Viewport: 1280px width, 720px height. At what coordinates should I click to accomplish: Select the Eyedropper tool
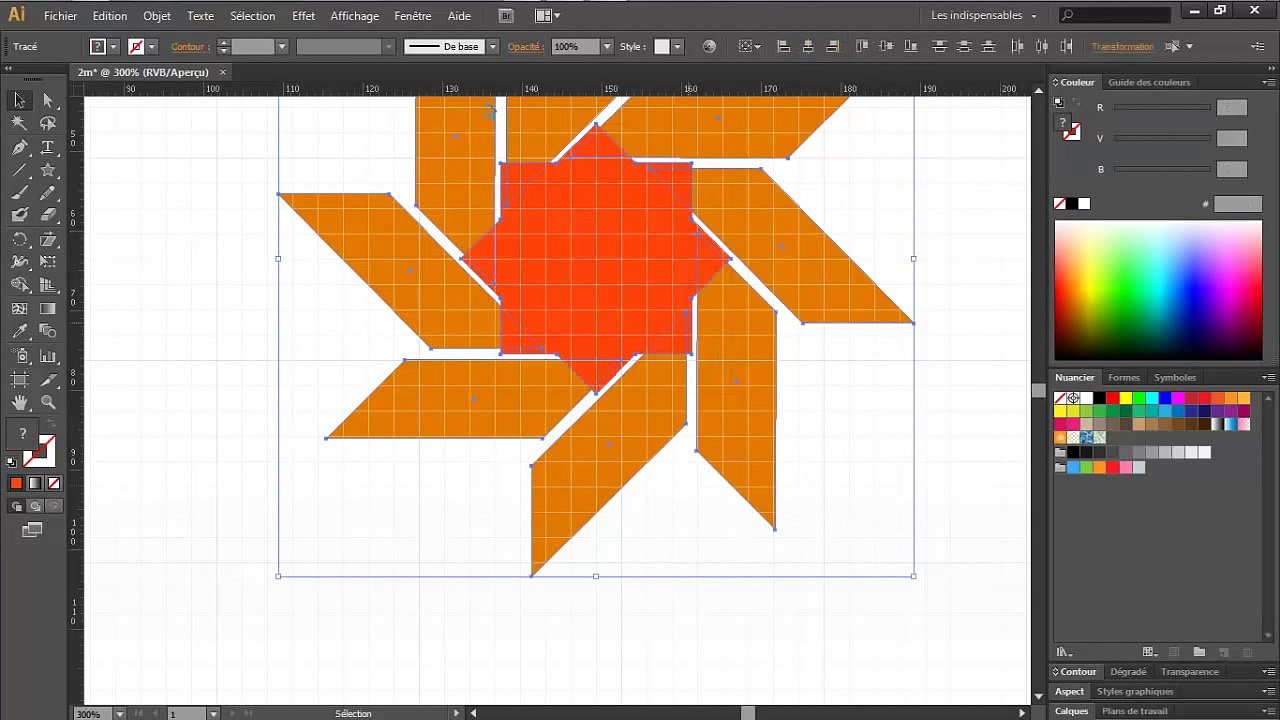pos(19,332)
